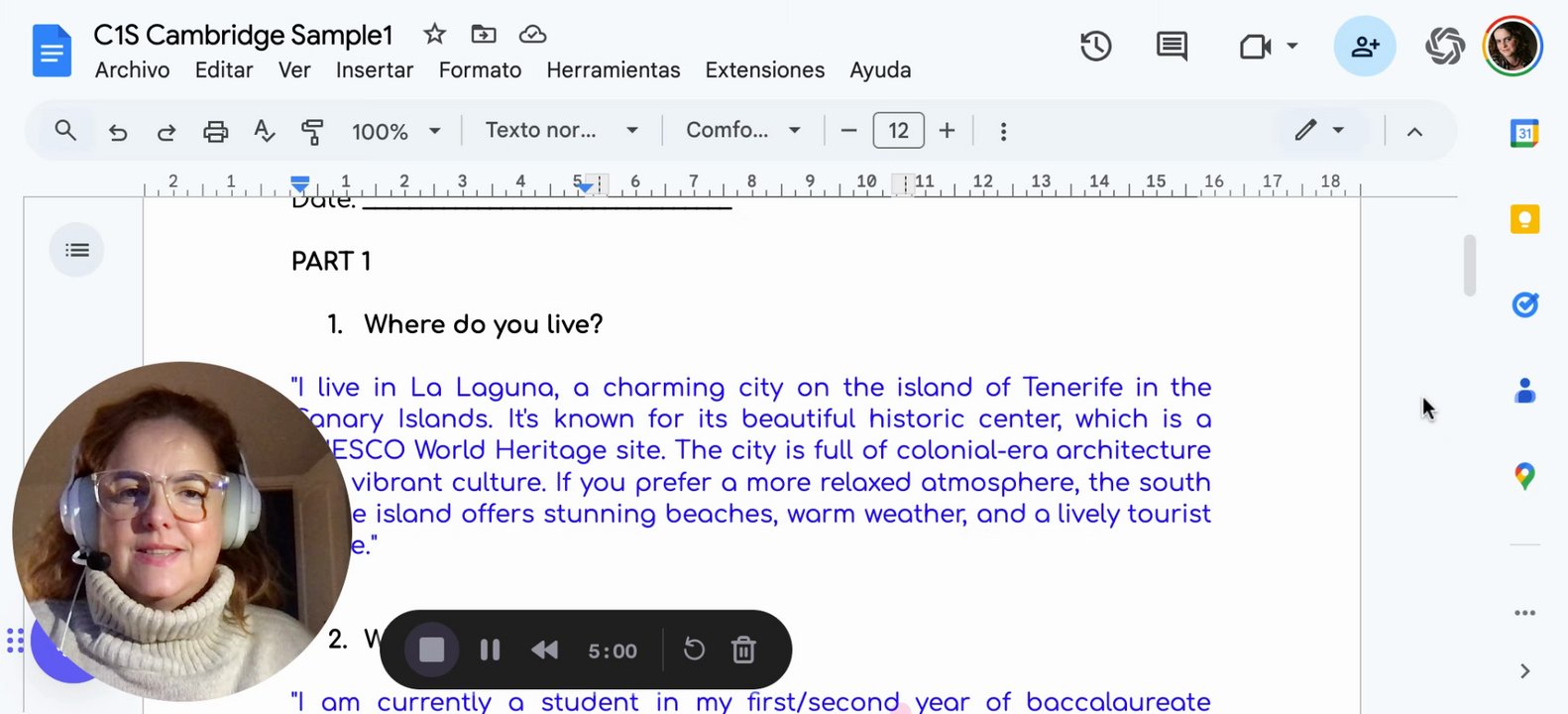Open the Extensiones menu
The image size is (1568, 714).
[765, 70]
